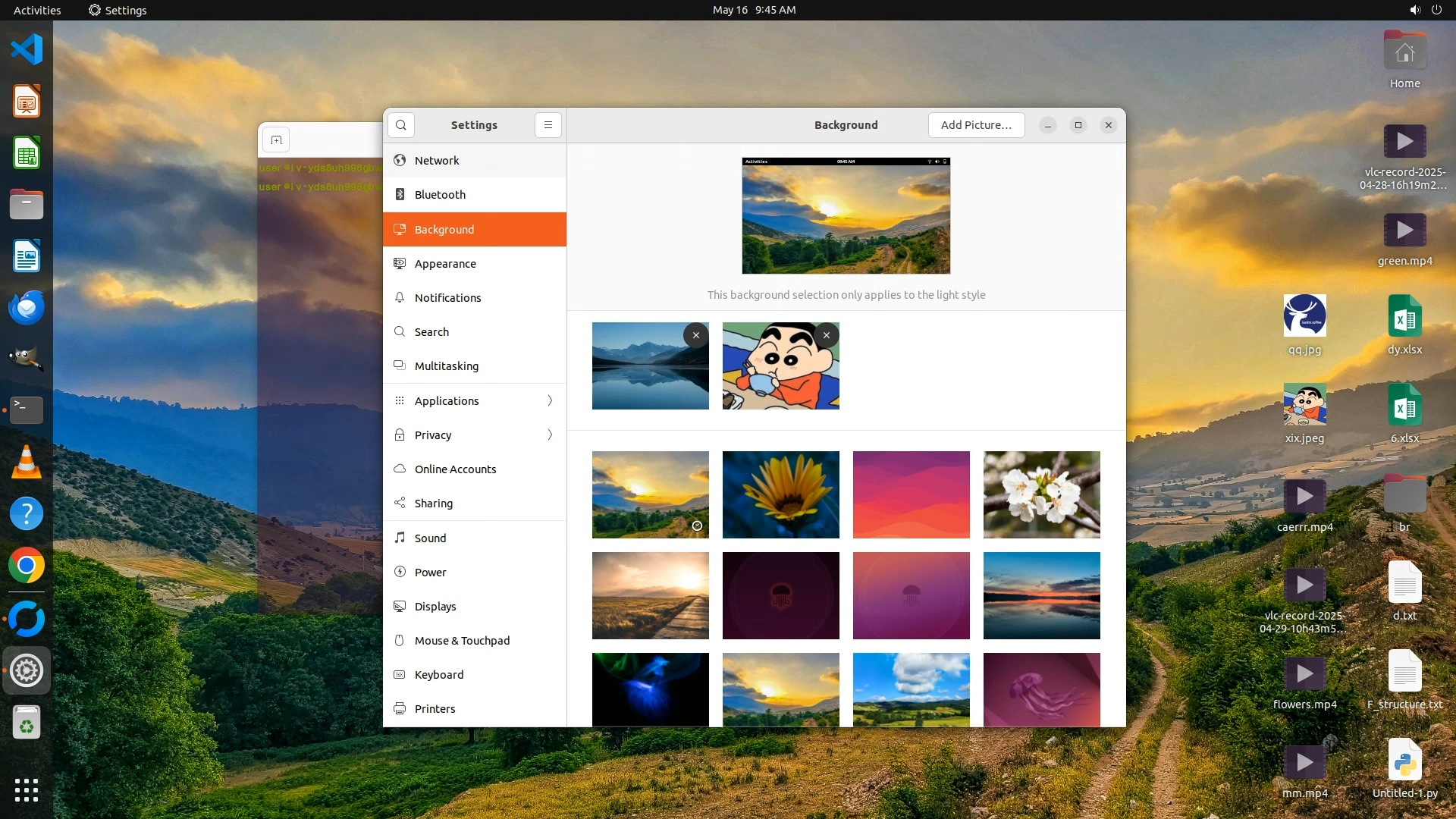Open VLC media player from dock

[27, 462]
